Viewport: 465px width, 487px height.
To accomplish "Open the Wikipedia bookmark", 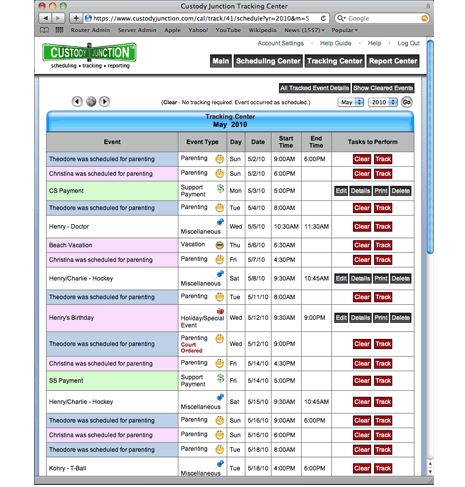I will 262,30.
